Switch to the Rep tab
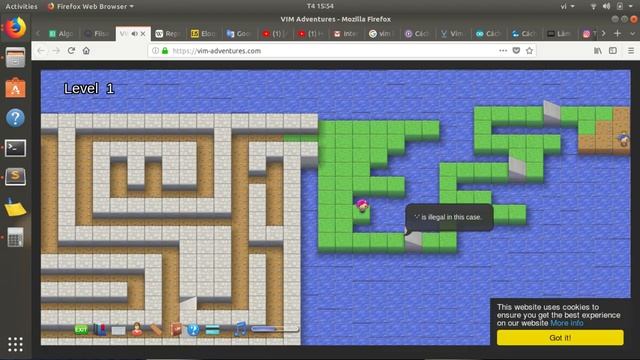 168,34
